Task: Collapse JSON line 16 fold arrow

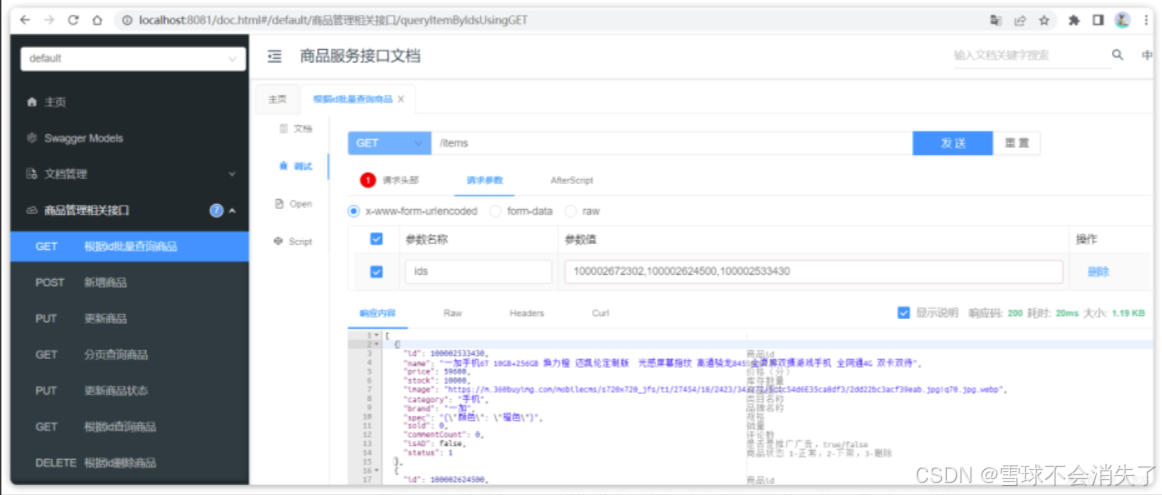Action: [x=376, y=471]
